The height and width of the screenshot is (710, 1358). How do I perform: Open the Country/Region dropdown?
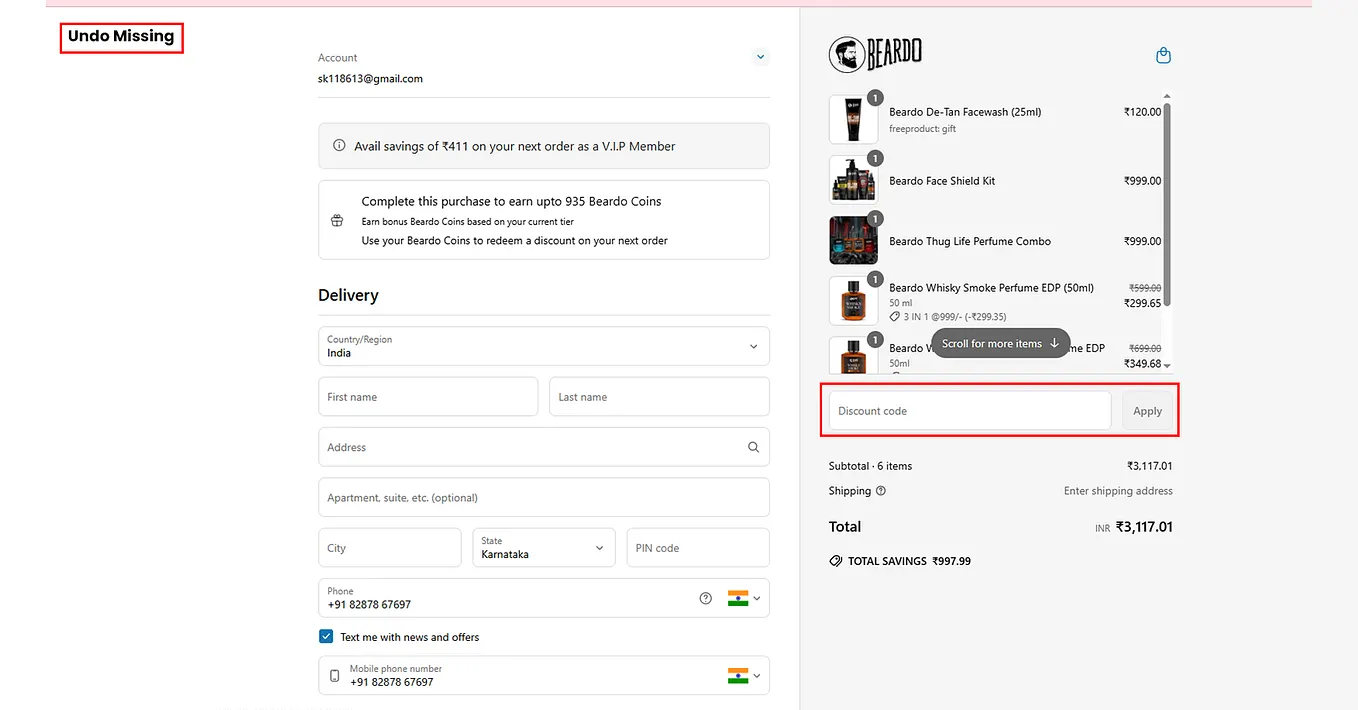(x=544, y=346)
